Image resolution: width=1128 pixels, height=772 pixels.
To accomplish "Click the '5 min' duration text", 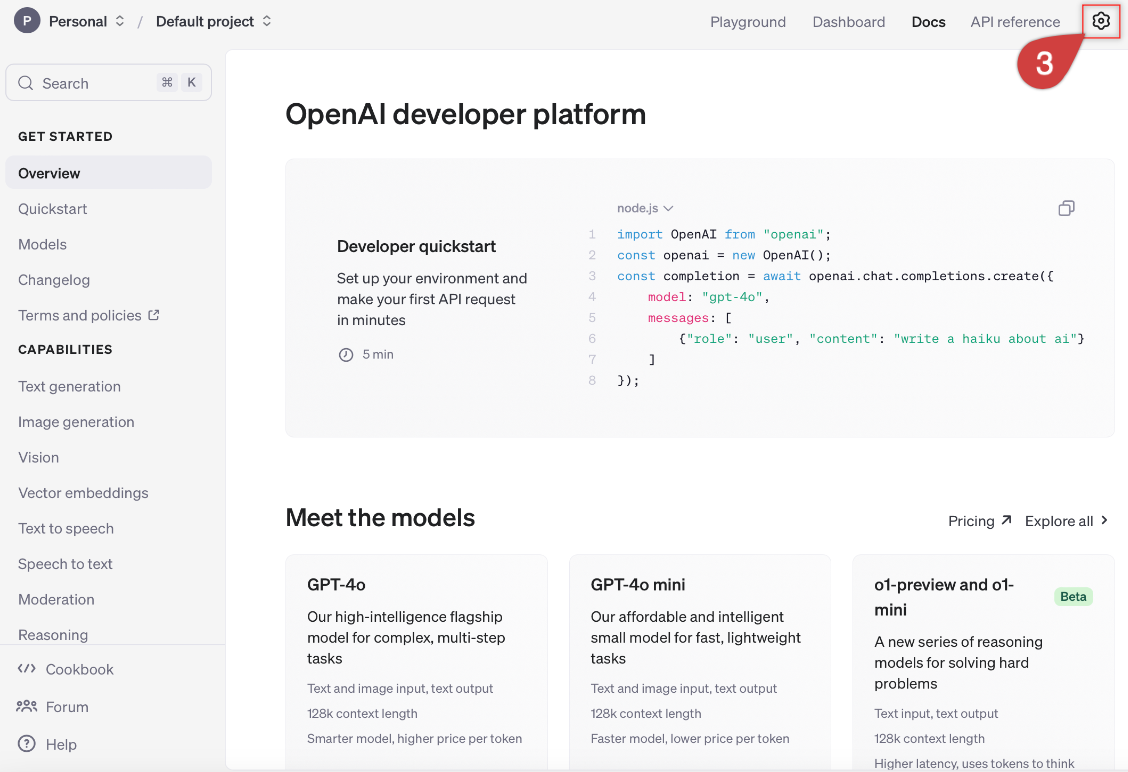I will click(x=378, y=354).
